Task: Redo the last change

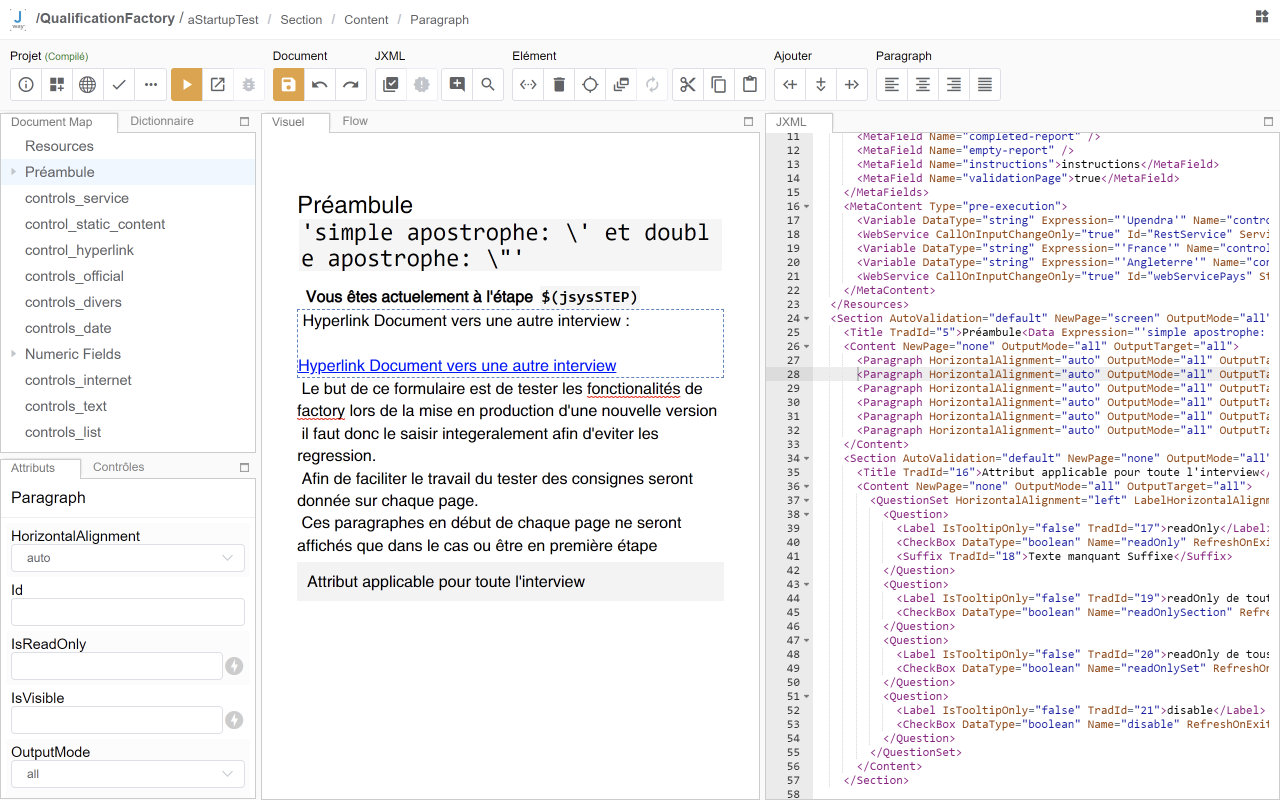Action: (350, 84)
